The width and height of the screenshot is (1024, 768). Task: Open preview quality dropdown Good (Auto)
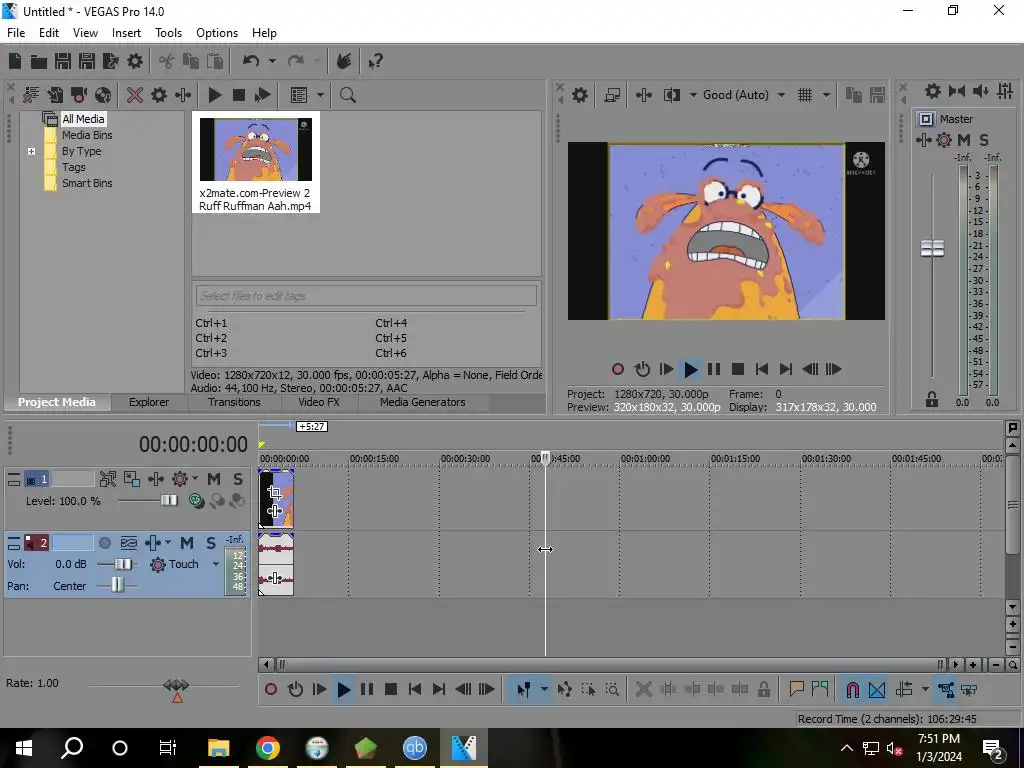pyautogui.click(x=781, y=95)
